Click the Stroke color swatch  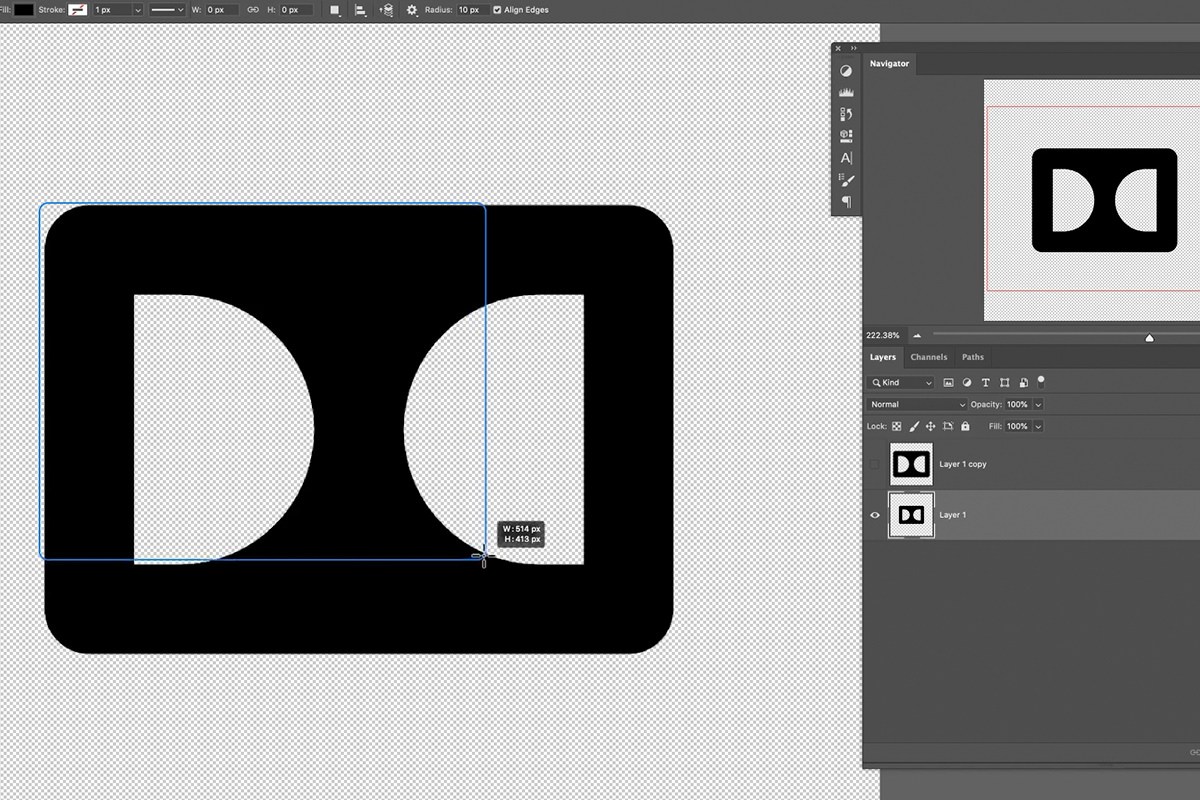[x=77, y=9]
